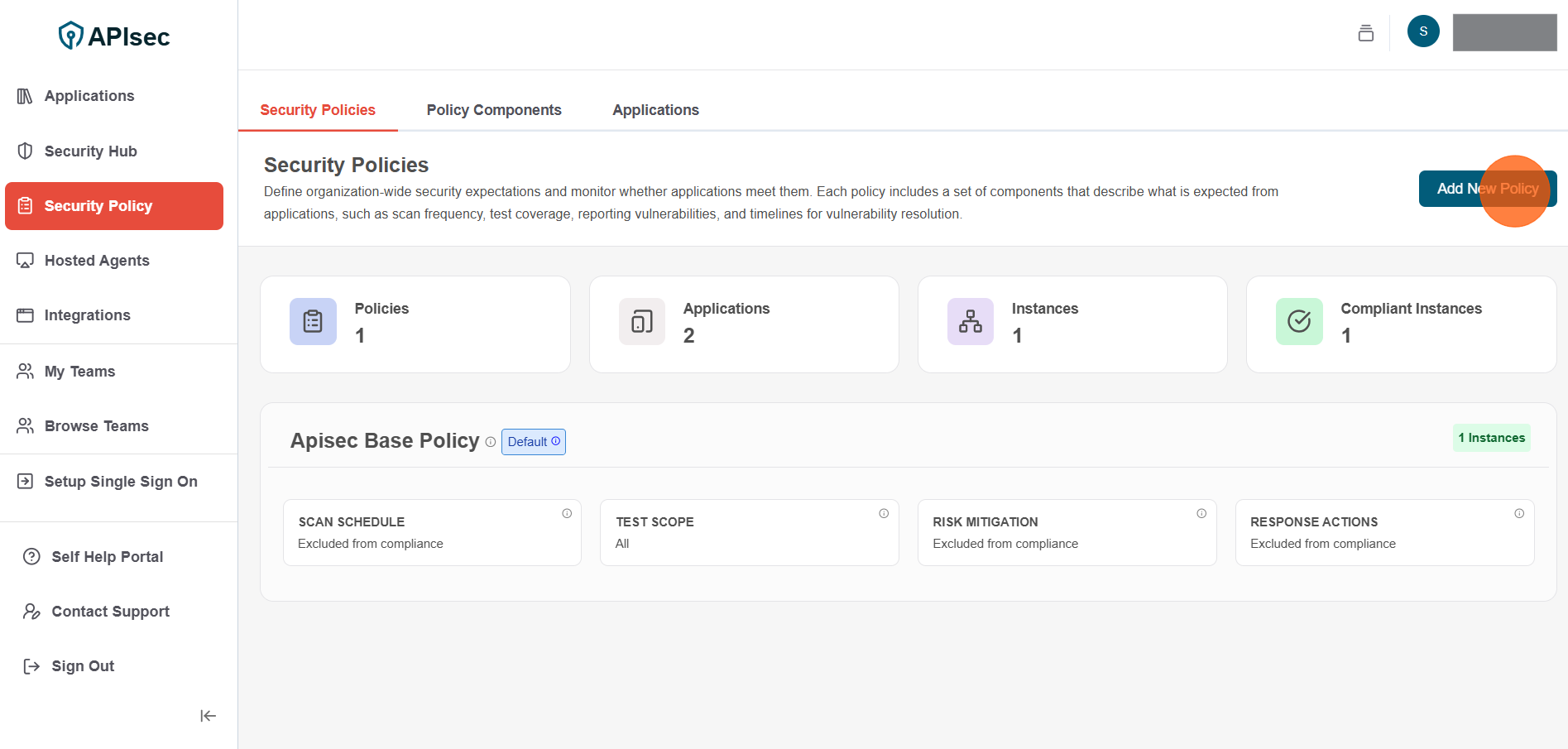Switch to the Policy Components tab
Image resolution: width=1568 pixels, height=749 pixels.
[494, 110]
